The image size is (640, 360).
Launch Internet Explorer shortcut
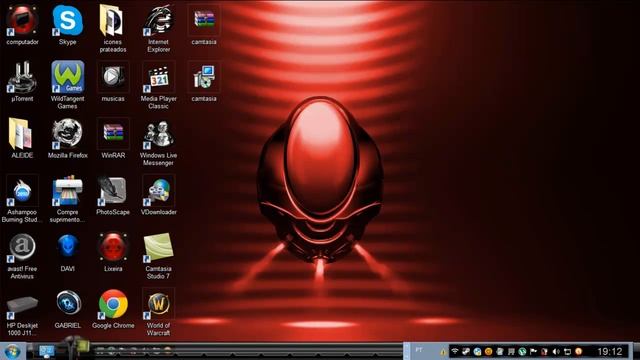[158, 28]
